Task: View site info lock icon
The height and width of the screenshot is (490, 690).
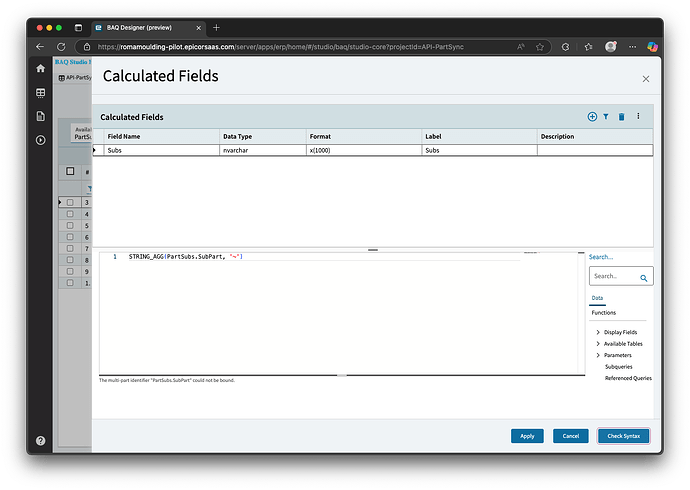Action: coord(87,47)
